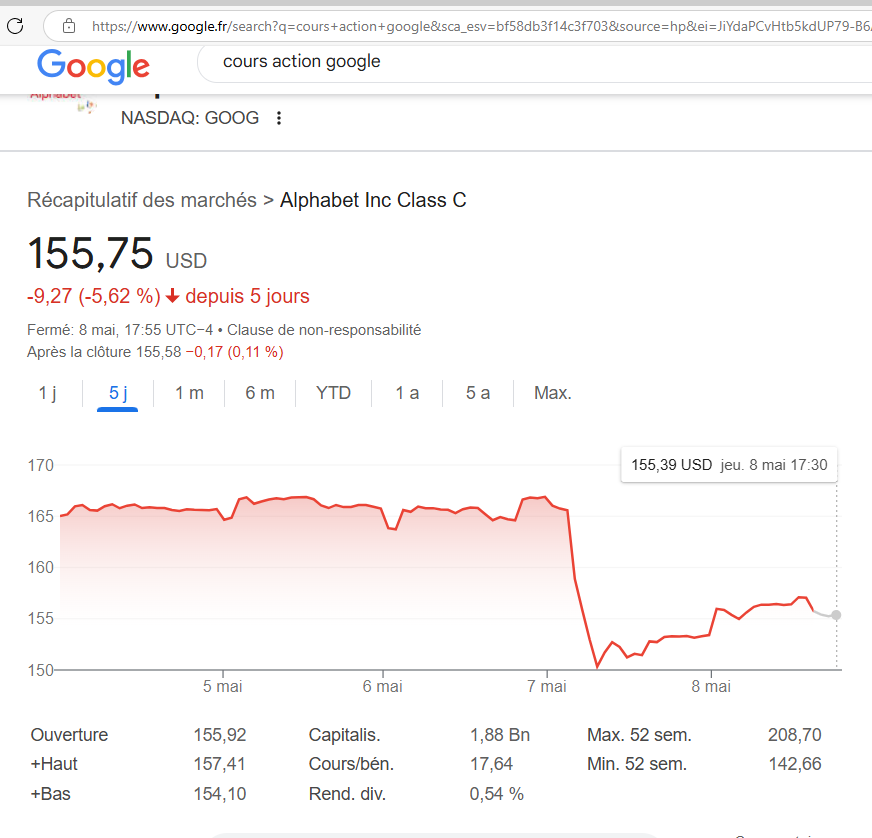
Task: Open three-dot menu next to NASDAQ: GOOG
Action: pos(279,118)
